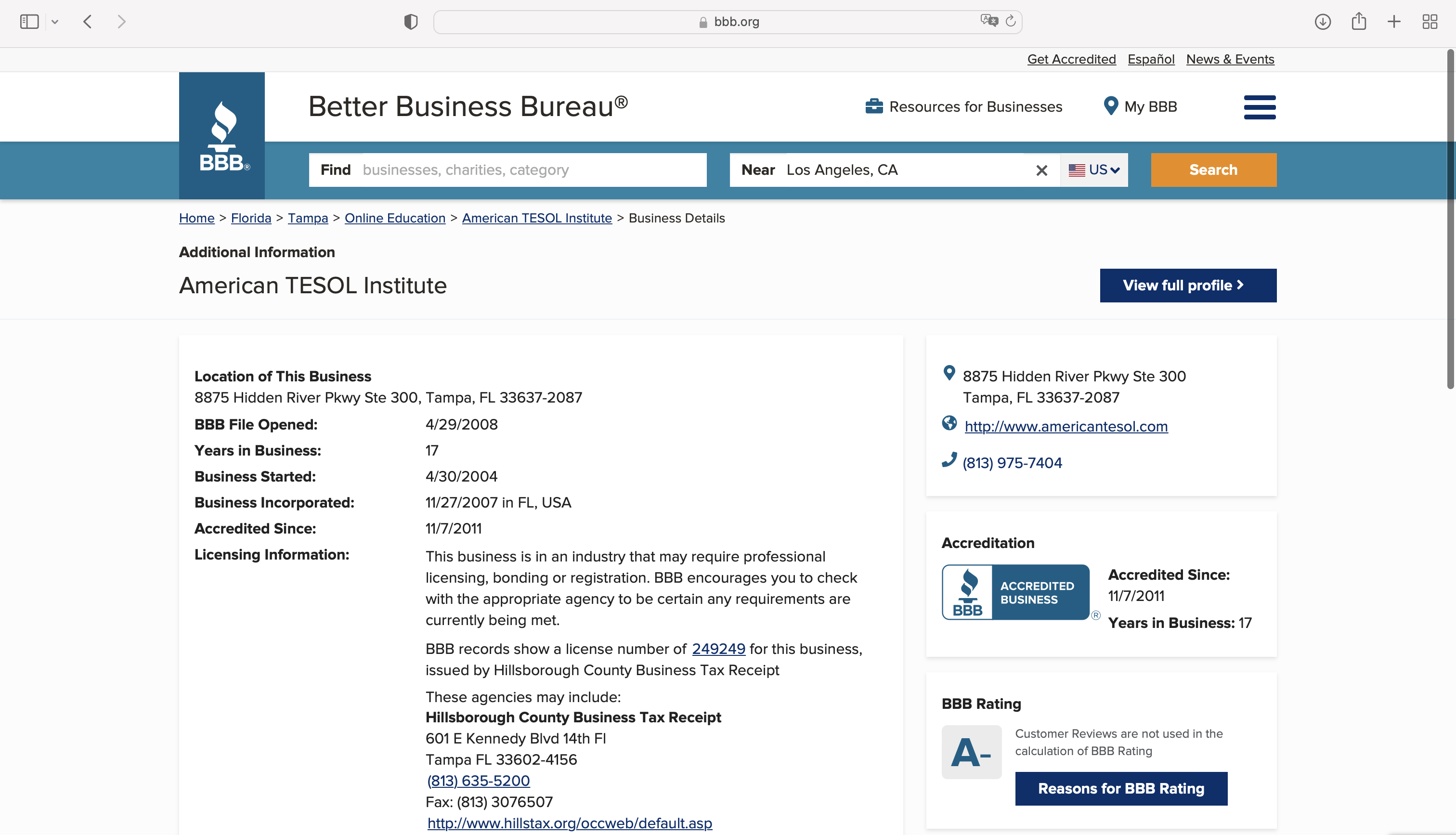Click the privacy shield icon
Screen dimensions: 1456x835
click(x=410, y=22)
